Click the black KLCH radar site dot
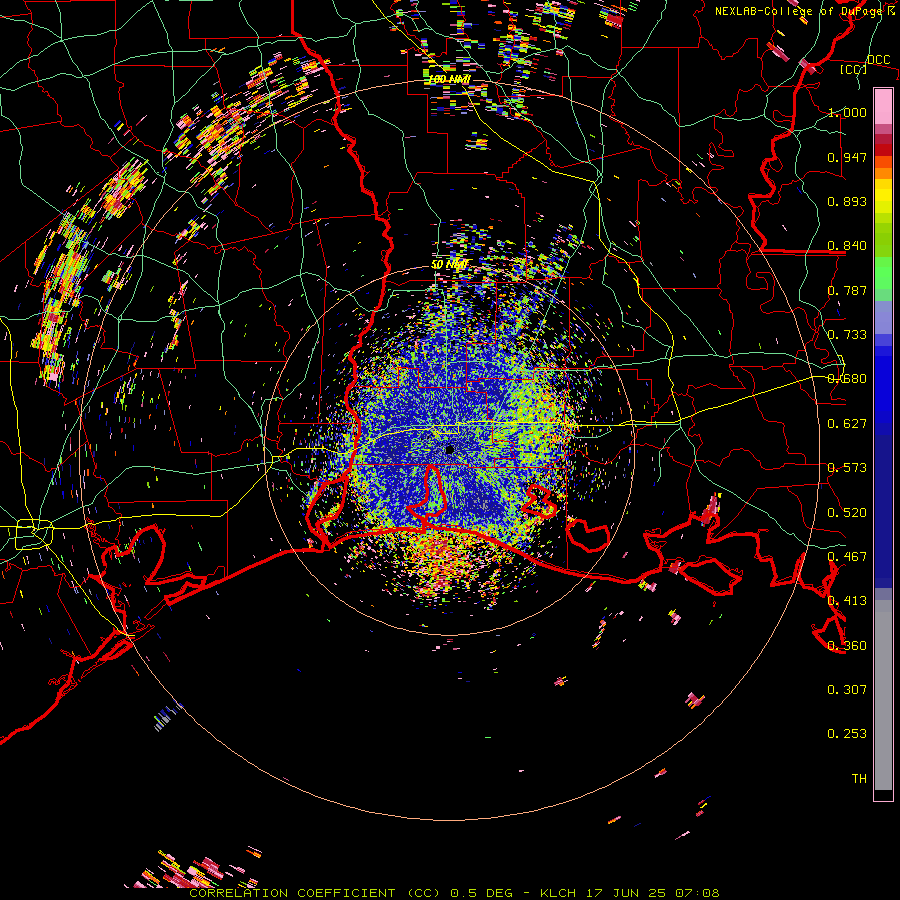The height and width of the screenshot is (900, 900). click(x=449, y=450)
